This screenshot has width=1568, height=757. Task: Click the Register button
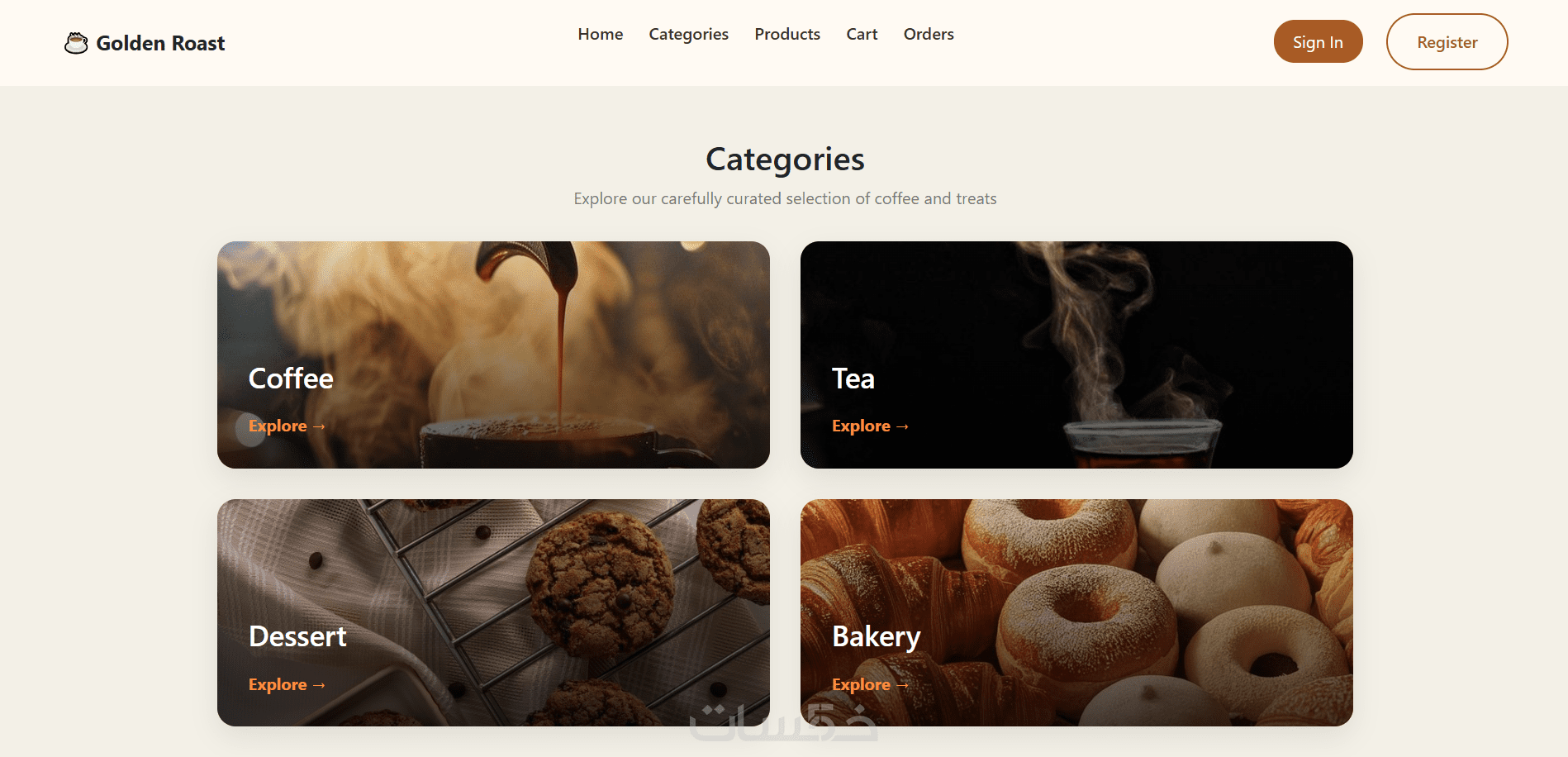tap(1447, 41)
